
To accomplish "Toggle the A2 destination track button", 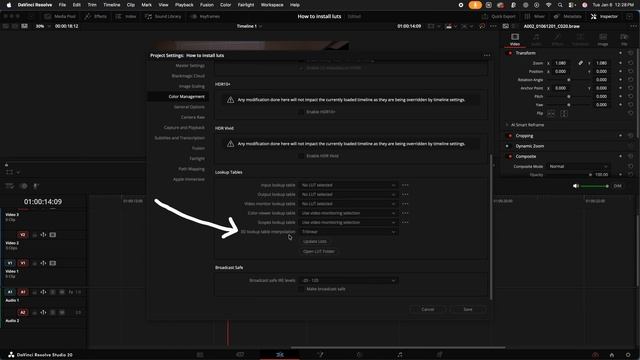I will click(23, 312).
